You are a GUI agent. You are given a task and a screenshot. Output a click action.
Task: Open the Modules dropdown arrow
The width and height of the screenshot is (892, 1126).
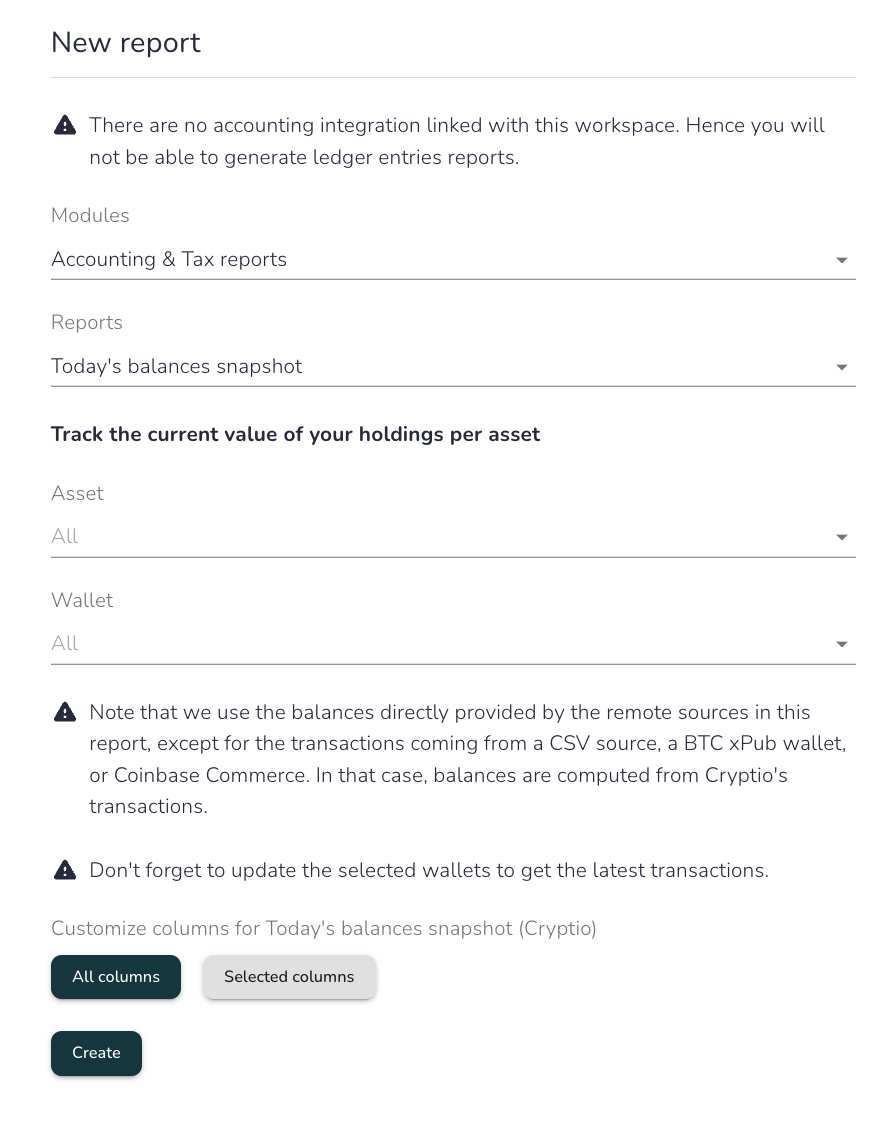pos(842,260)
